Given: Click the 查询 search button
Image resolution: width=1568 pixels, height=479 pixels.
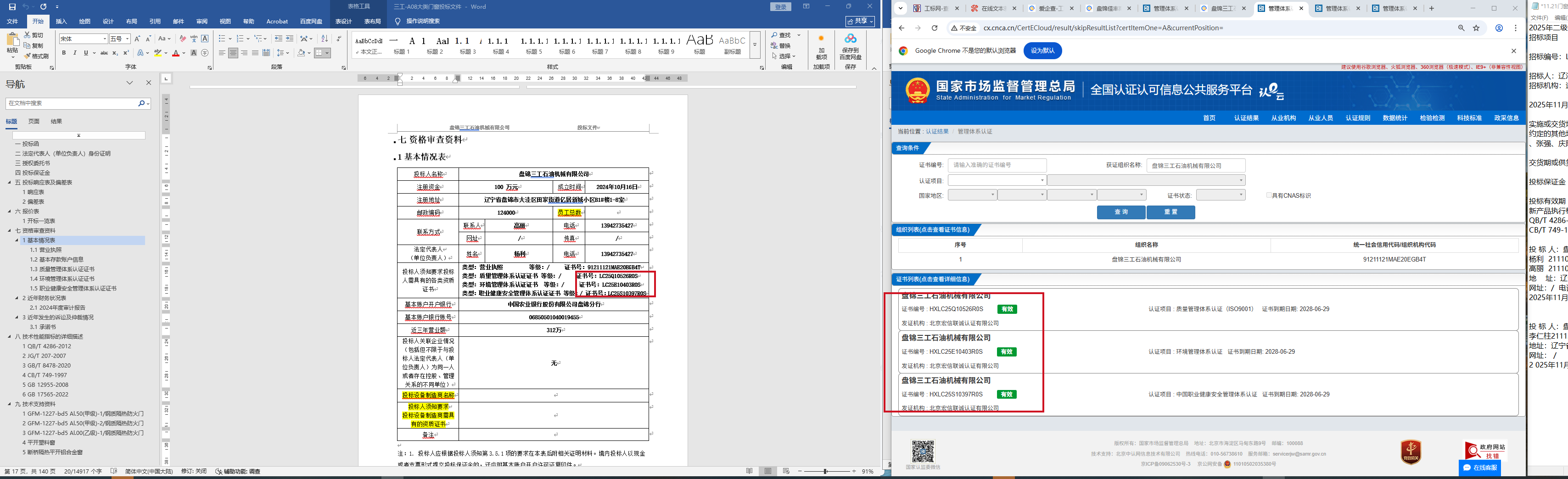Looking at the screenshot, I should [x=1121, y=212].
